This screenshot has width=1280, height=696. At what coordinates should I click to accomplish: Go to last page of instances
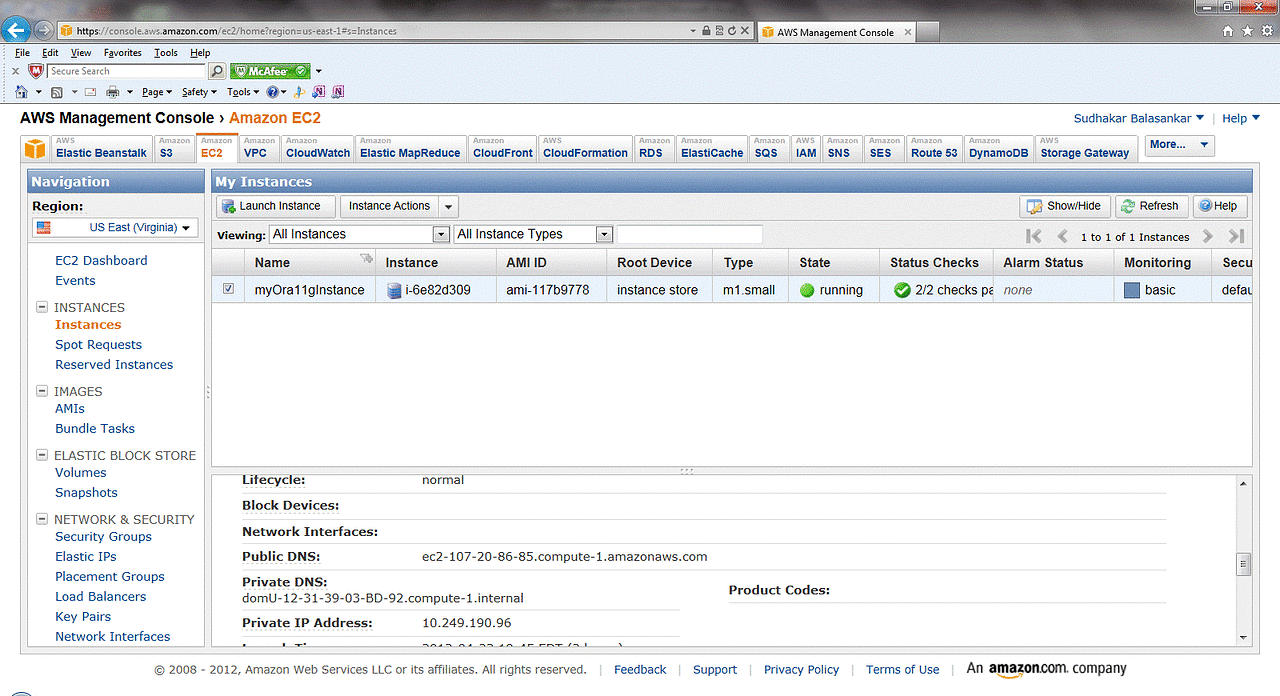click(1236, 236)
